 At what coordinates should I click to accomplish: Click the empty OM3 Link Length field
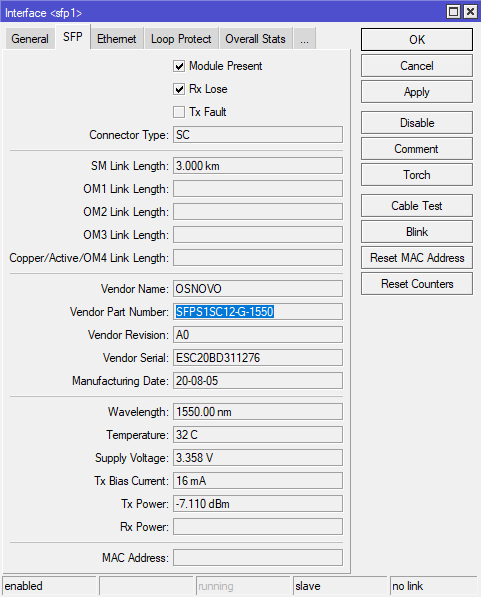point(258,235)
